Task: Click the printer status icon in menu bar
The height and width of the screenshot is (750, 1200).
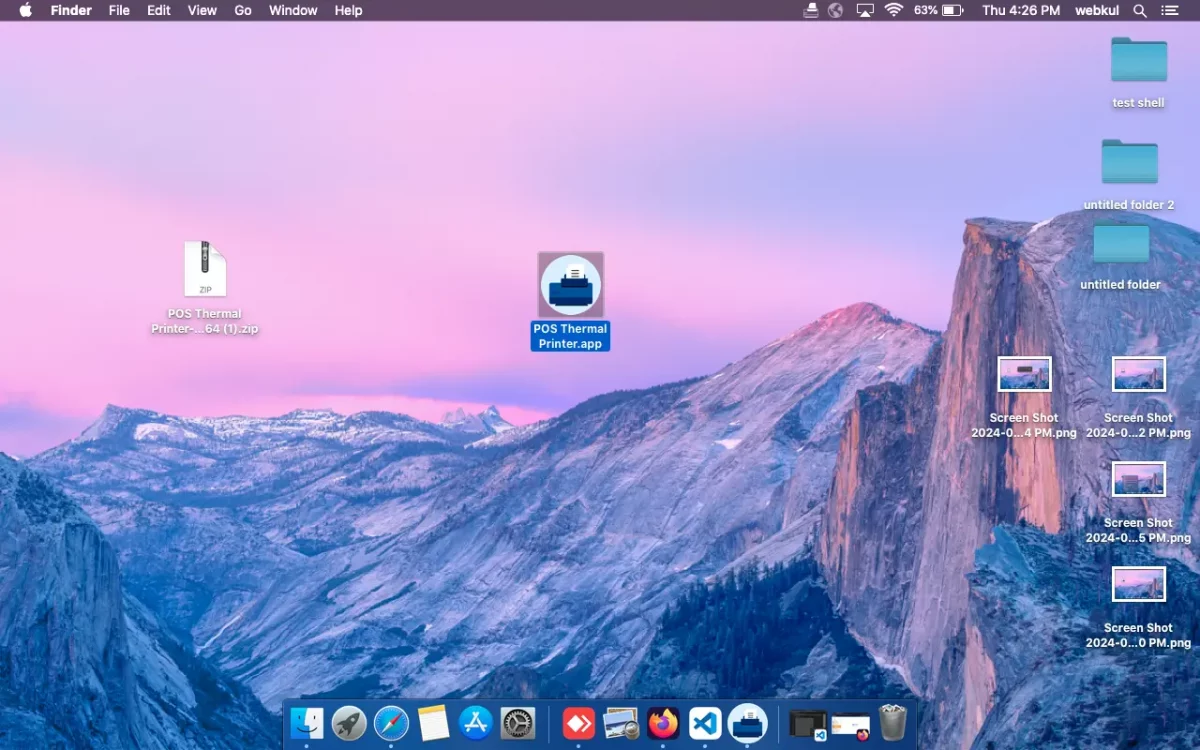Action: coord(811,10)
